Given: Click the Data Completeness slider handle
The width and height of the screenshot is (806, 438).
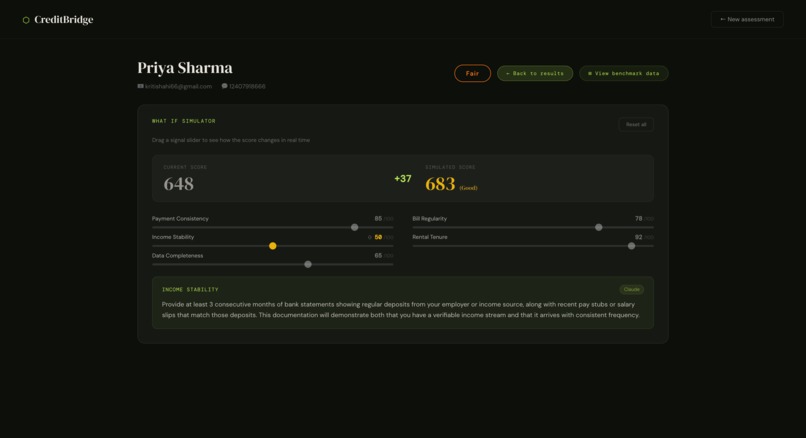Looking at the screenshot, I should point(308,264).
